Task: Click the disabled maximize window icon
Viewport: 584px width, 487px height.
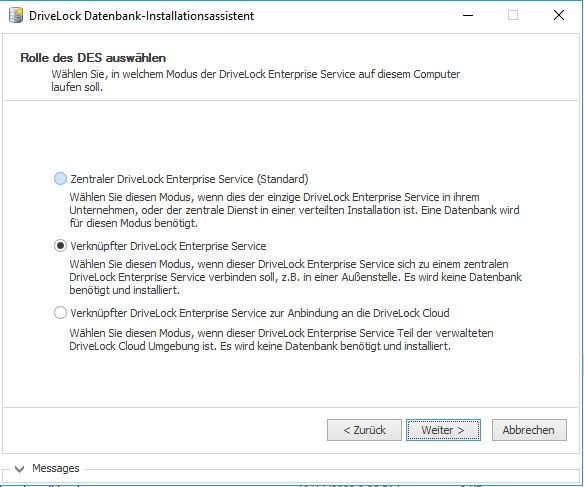Action: point(513,15)
